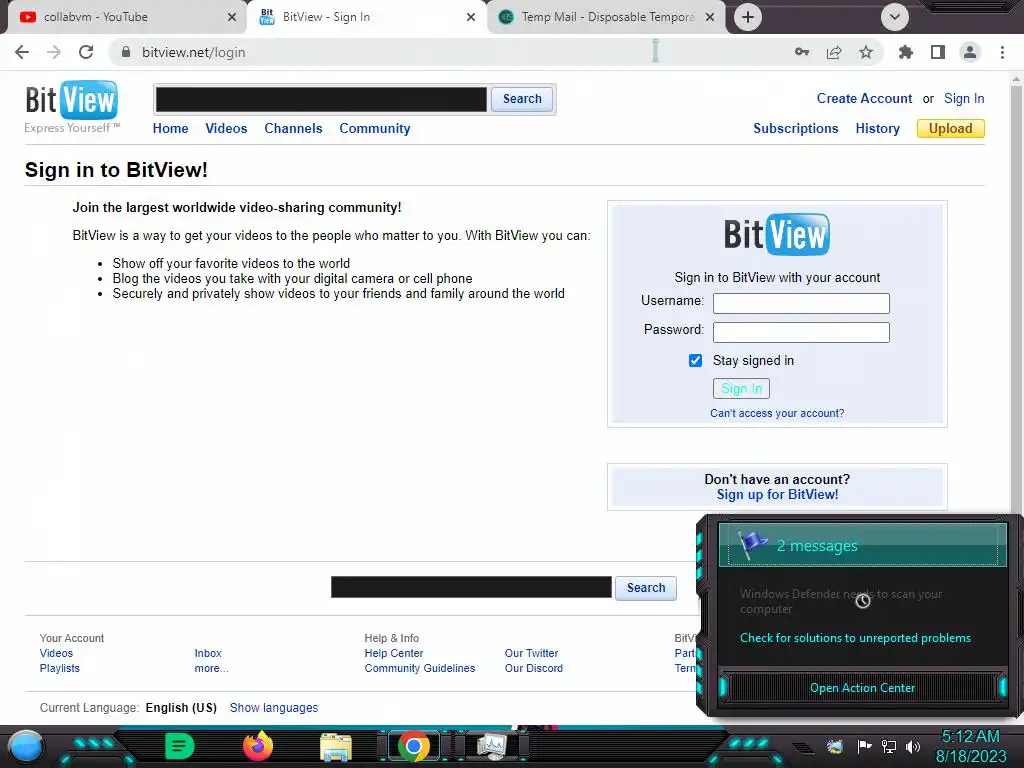Open the footer Playlists link
The image size is (1024, 768).
tap(59, 668)
